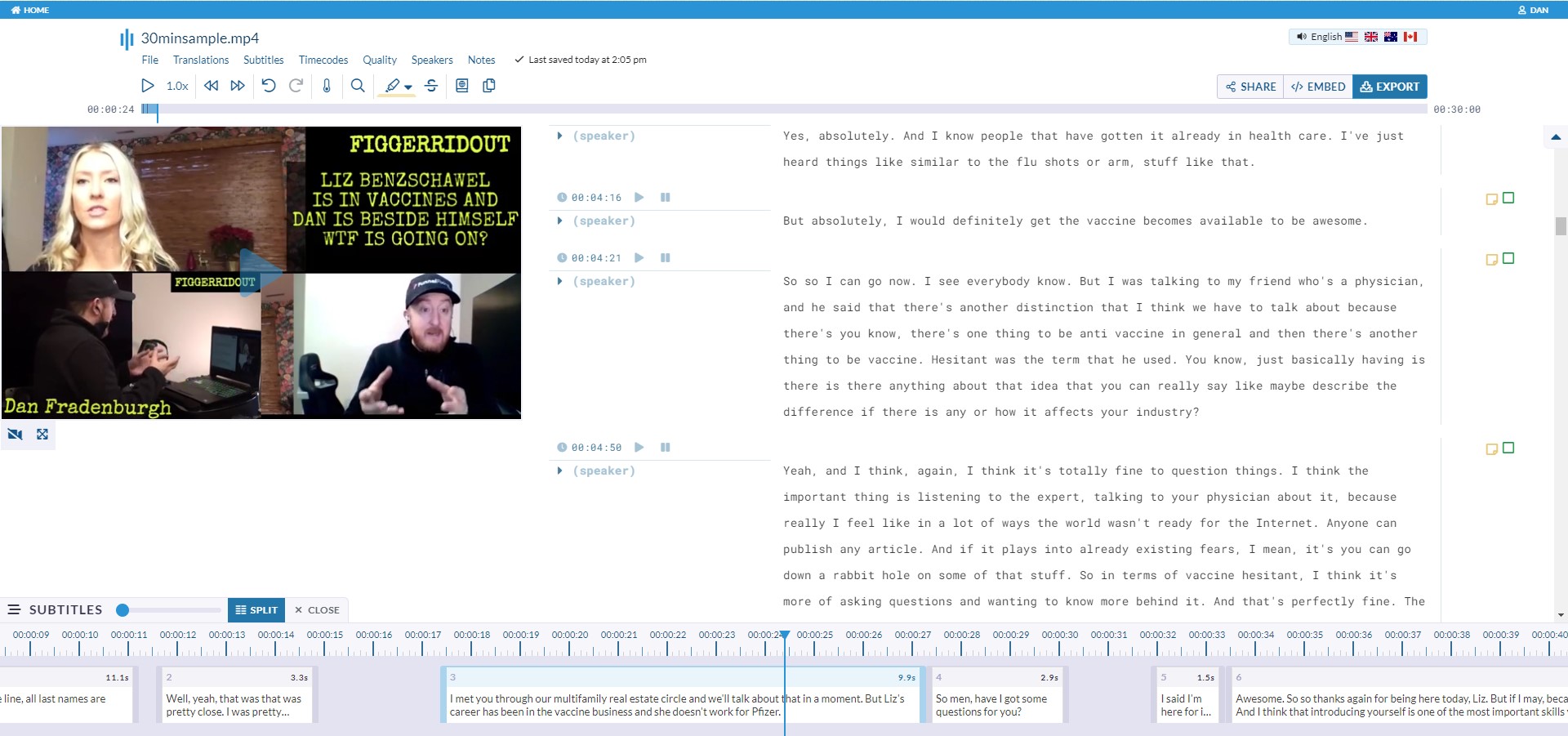Hide the video with the camera-off icon
This screenshot has width=1568, height=736.
[15, 434]
